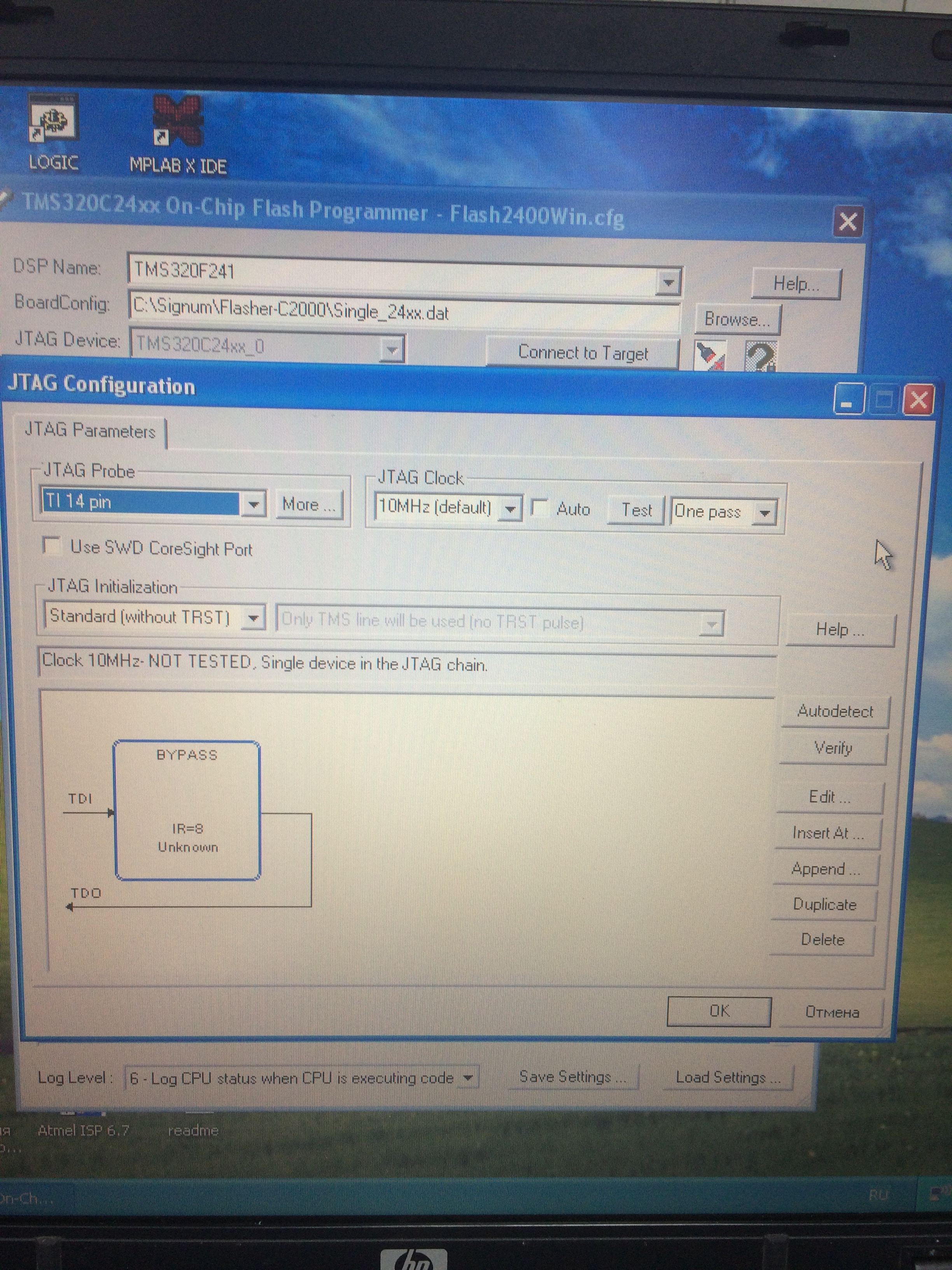Select the BYPASS device block in JTAG chain
Image resolution: width=952 pixels, height=1270 pixels.
pos(187,811)
